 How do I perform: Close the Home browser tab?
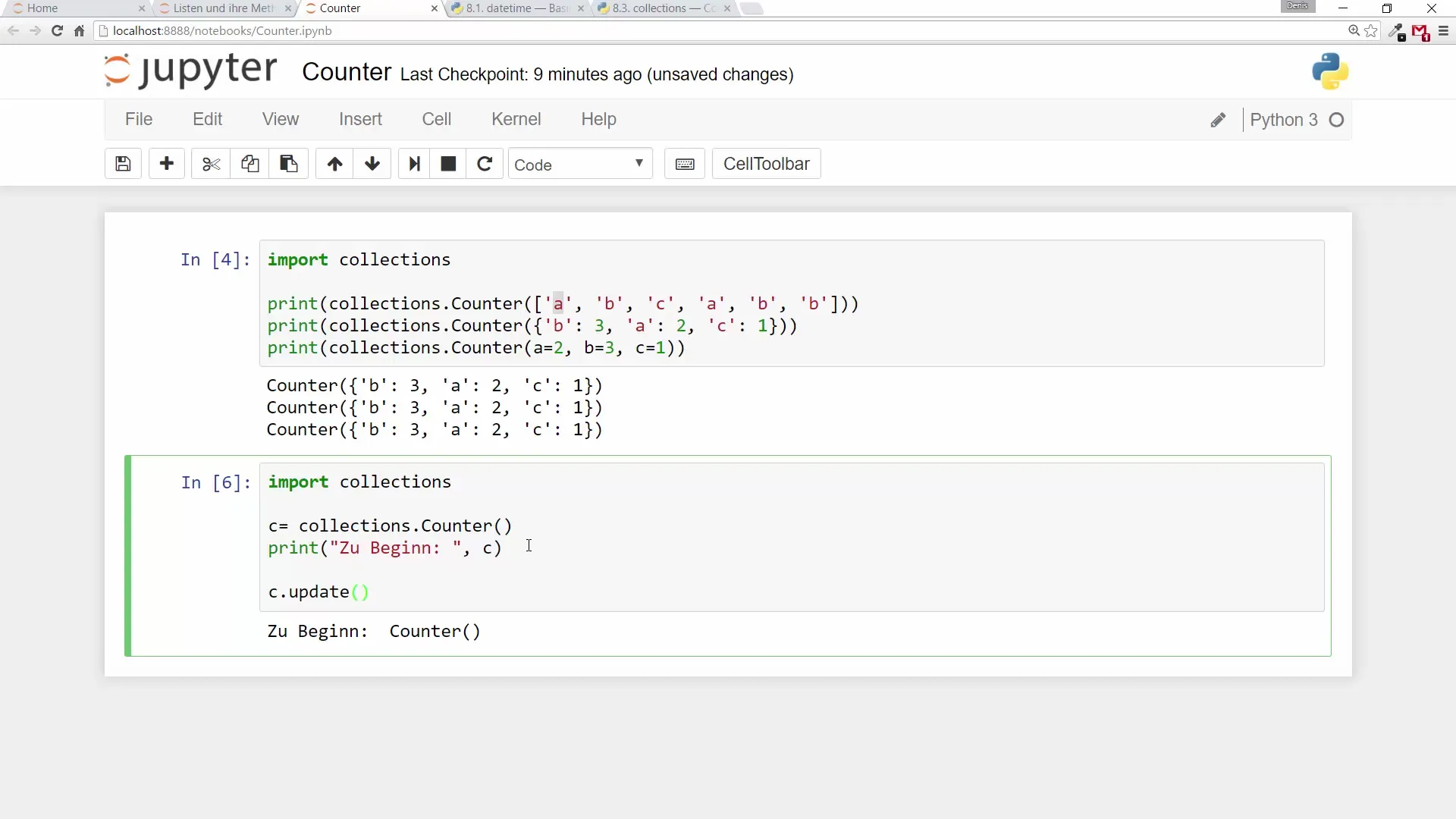coord(141,8)
